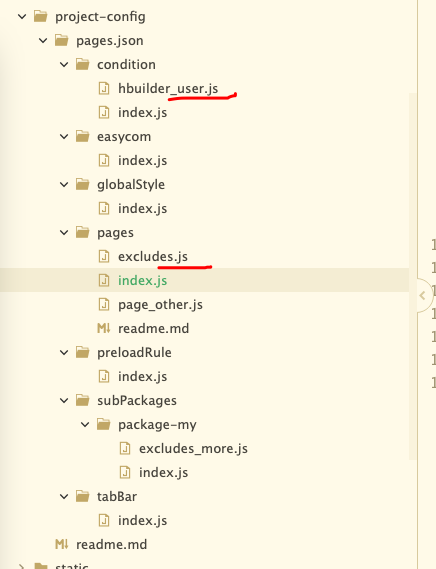
Task: Click the sidebar collapse arrow handle
Action: 423,296
